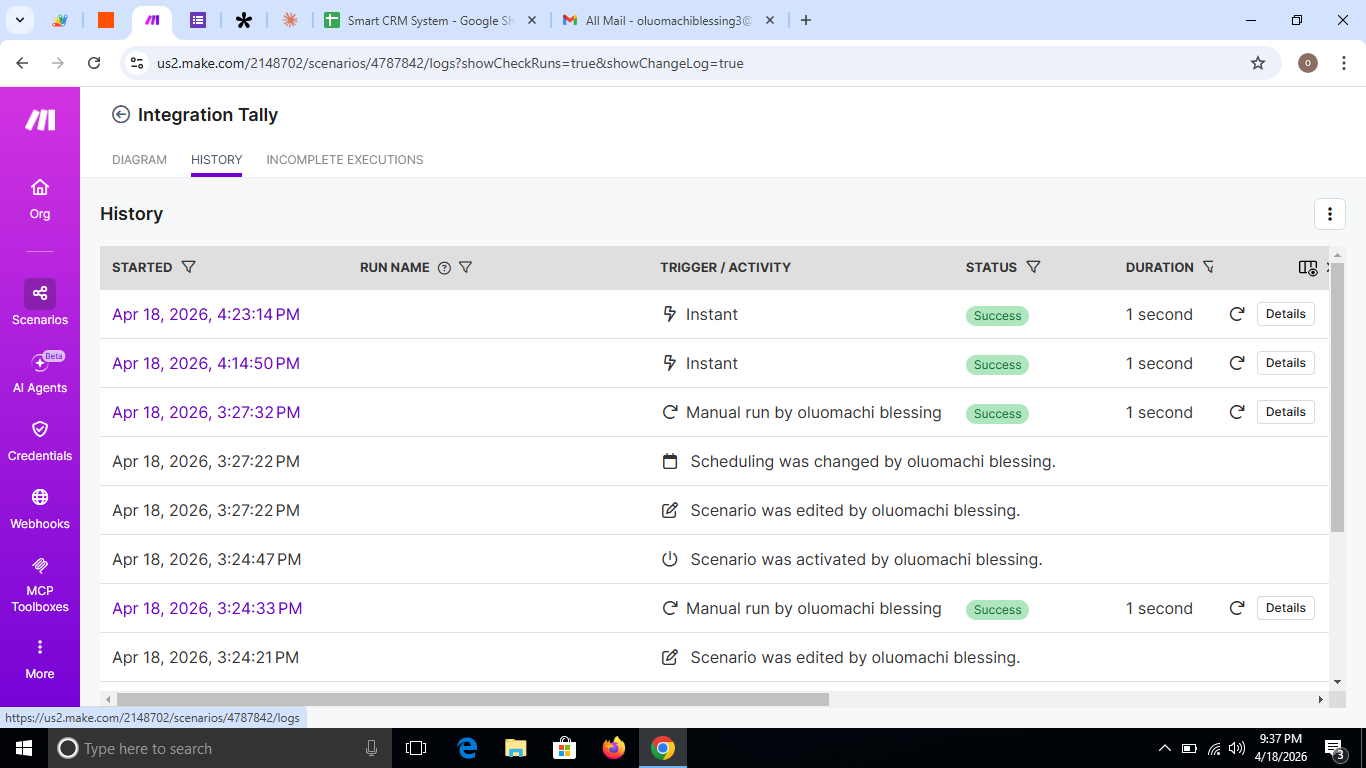This screenshot has height=768, width=1366.
Task: Open Scenarios in the left sidebar
Action: coord(40,303)
